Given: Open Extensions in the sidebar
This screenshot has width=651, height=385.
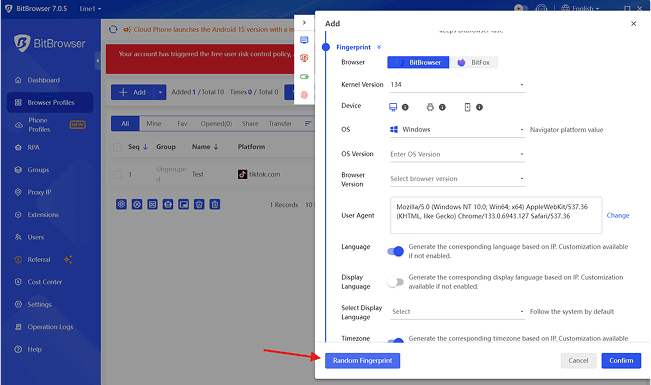Looking at the screenshot, I should coord(43,215).
